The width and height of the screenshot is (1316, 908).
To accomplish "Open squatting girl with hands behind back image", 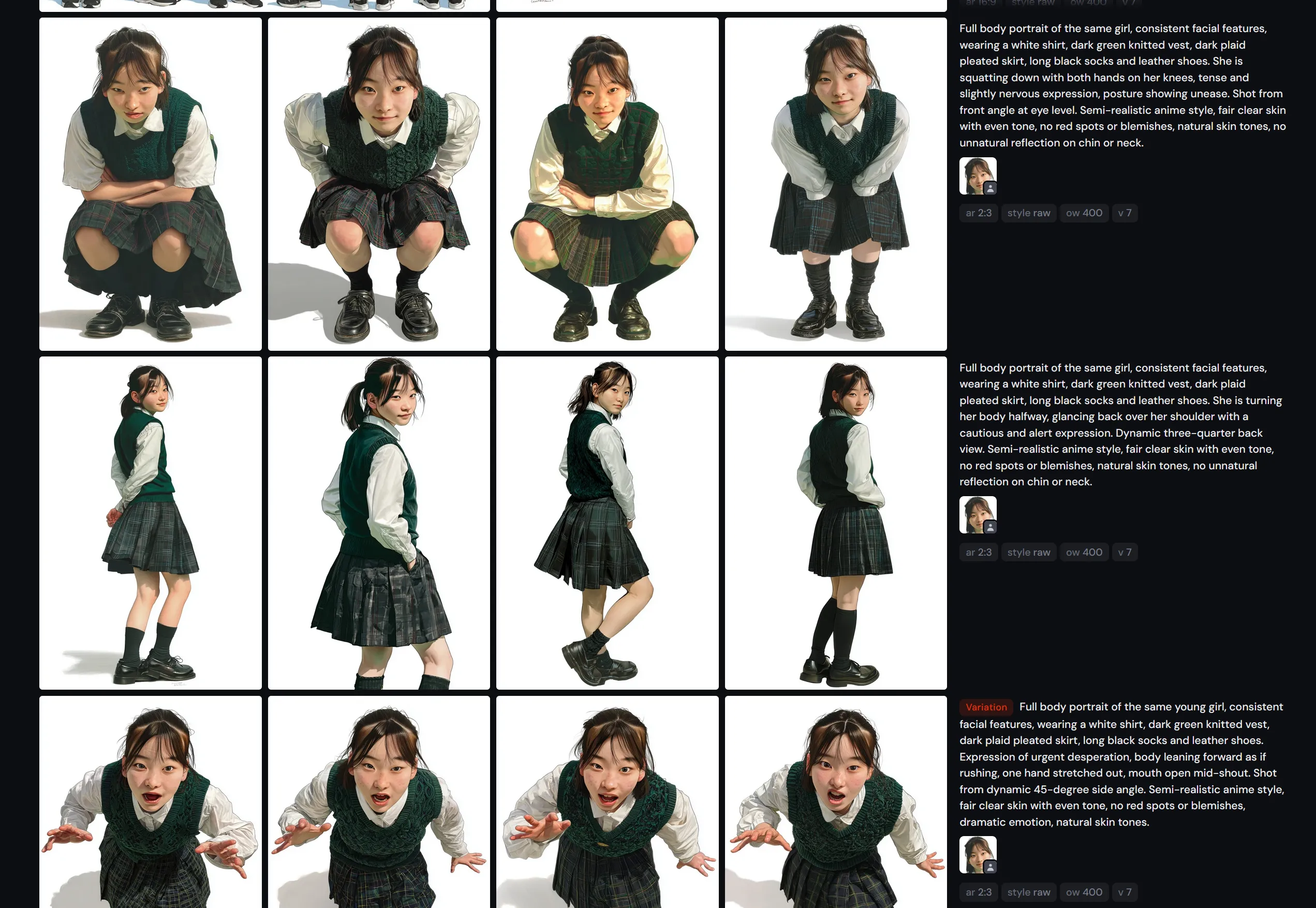I will [x=379, y=184].
